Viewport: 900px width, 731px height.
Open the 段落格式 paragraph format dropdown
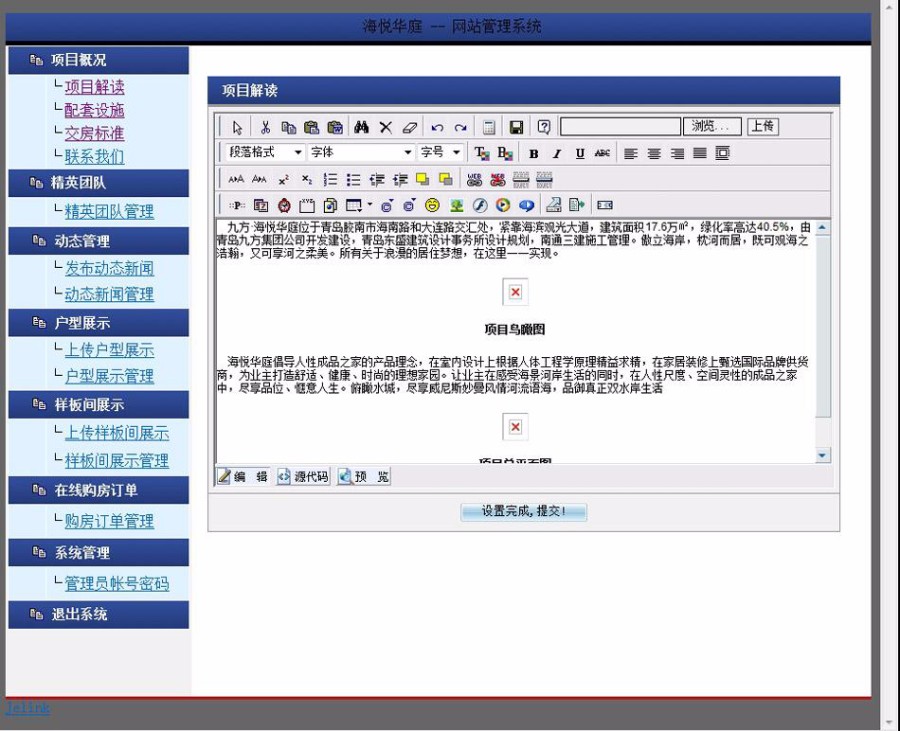pyautogui.click(x=265, y=153)
